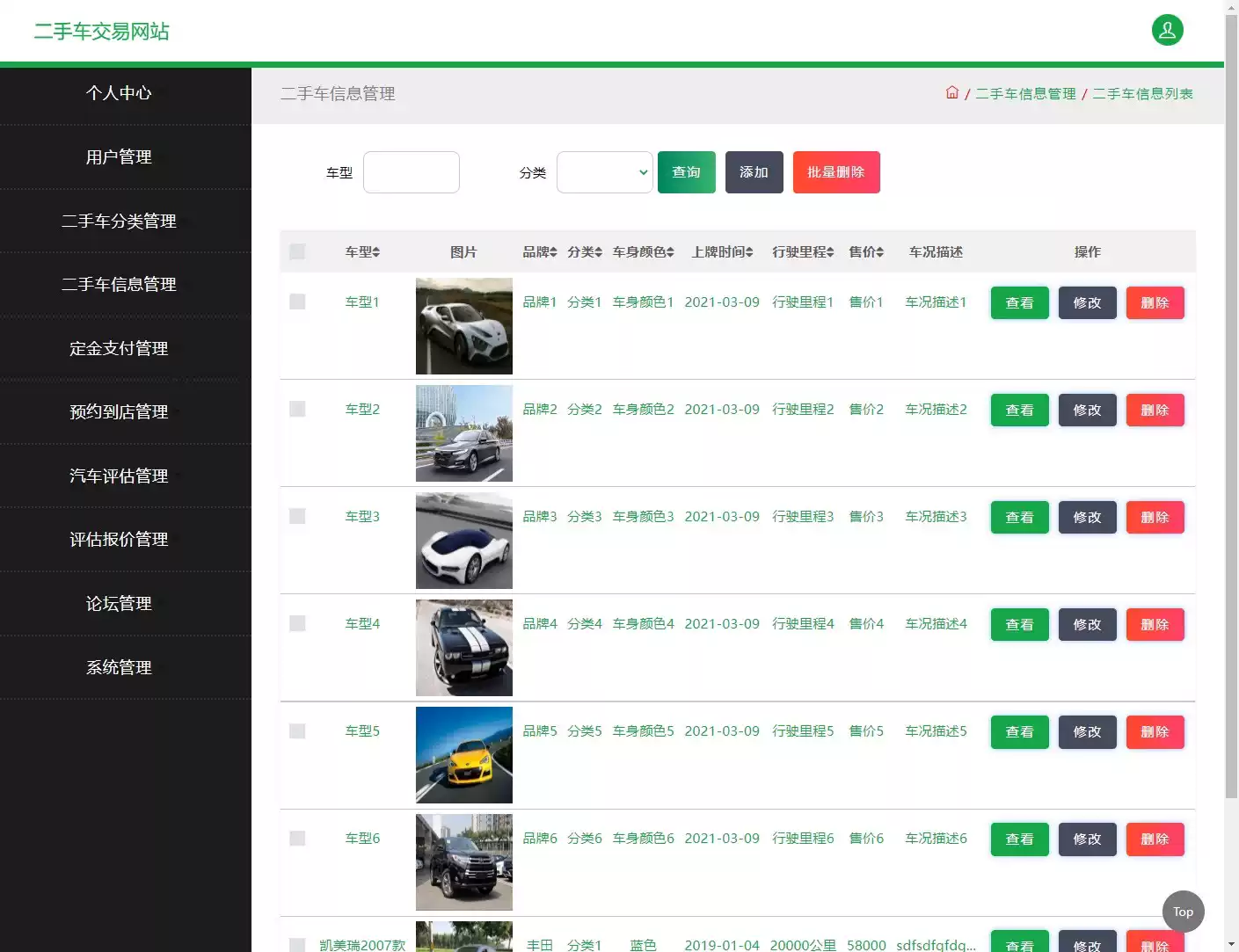This screenshot has width=1239, height=952.
Task: Open the 分类 dropdown selector
Action: tap(604, 172)
